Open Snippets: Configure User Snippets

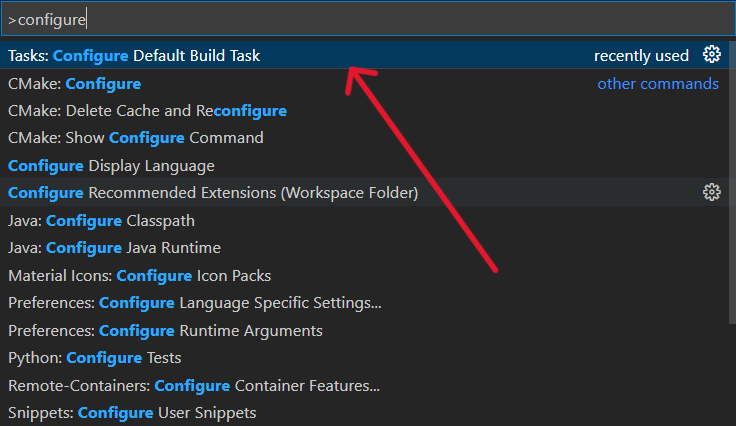click(x=132, y=412)
